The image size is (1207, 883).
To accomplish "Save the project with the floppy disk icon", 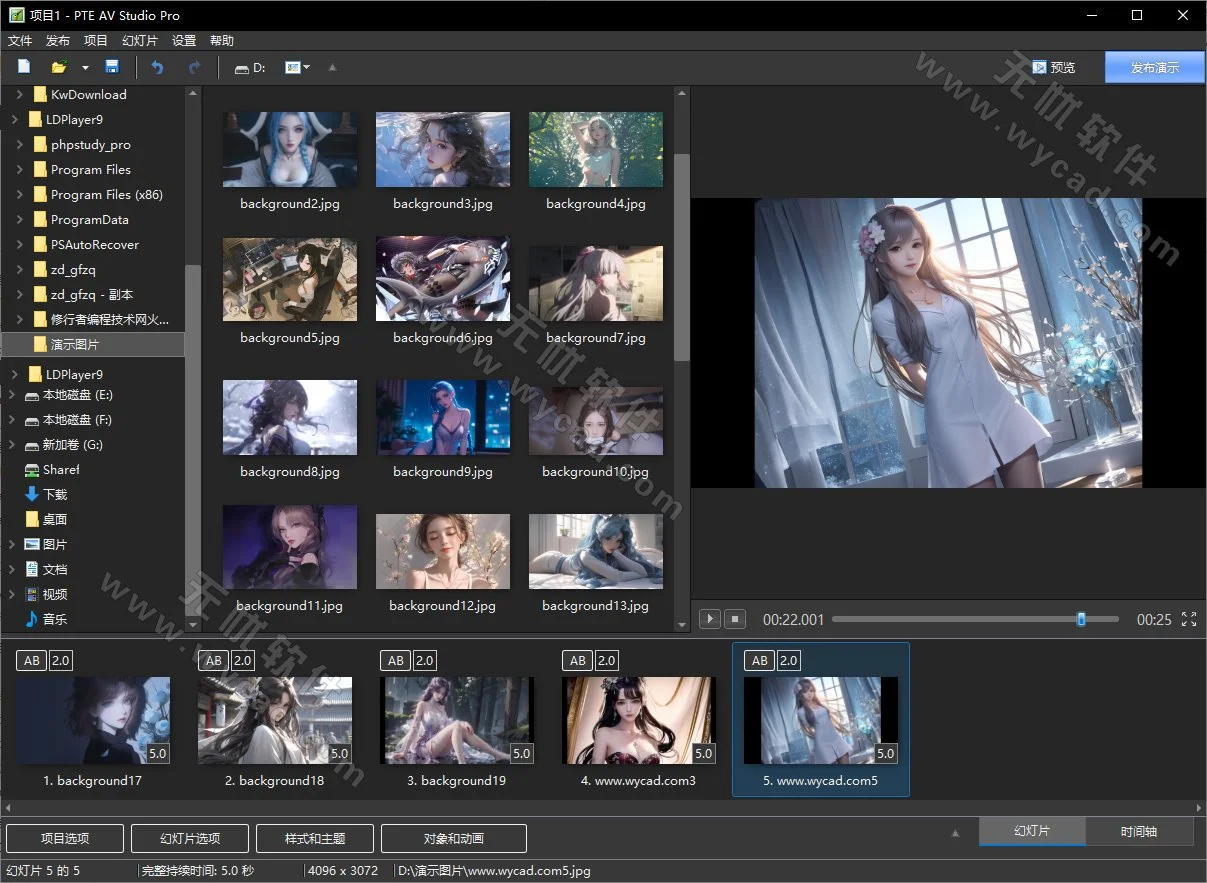I will pos(112,66).
